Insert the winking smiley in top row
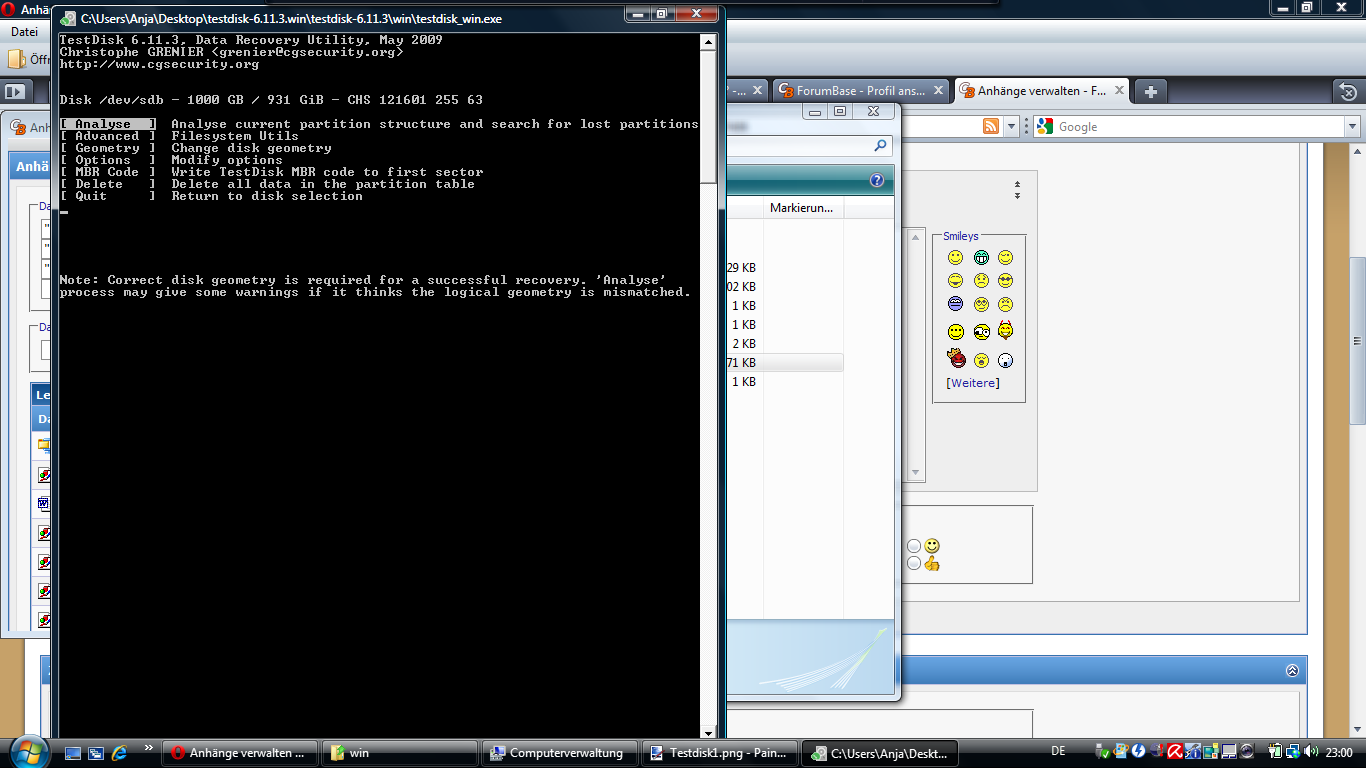 [1006, 258]
